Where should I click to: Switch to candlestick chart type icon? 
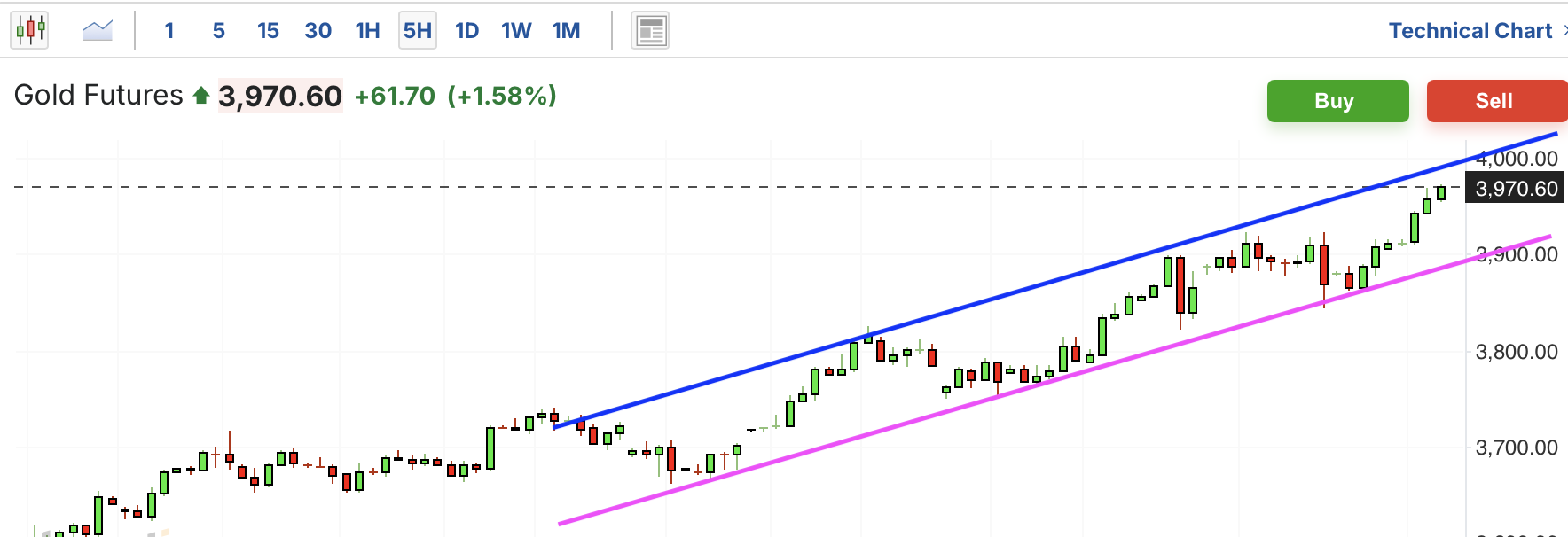click(29, 30)
